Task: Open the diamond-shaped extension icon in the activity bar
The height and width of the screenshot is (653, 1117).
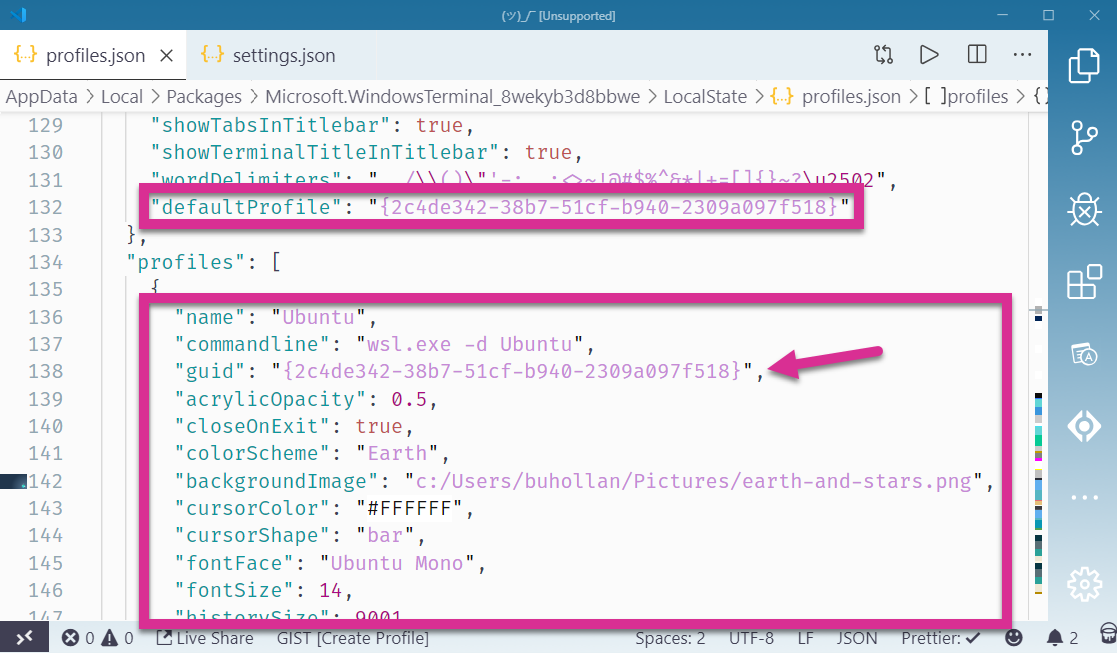Action: coord(1084,427)
